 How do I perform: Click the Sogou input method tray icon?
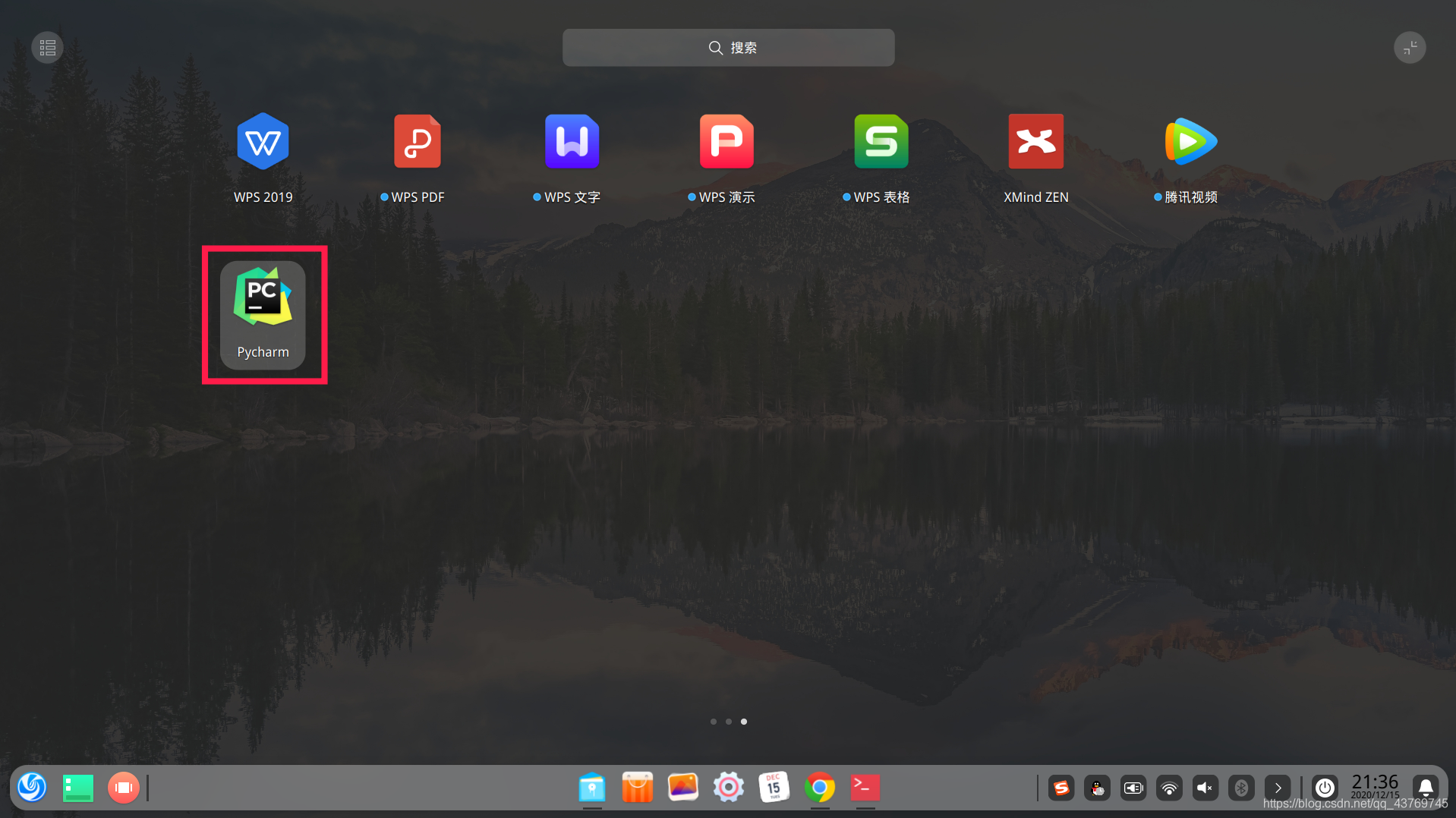pos(1061,788)
